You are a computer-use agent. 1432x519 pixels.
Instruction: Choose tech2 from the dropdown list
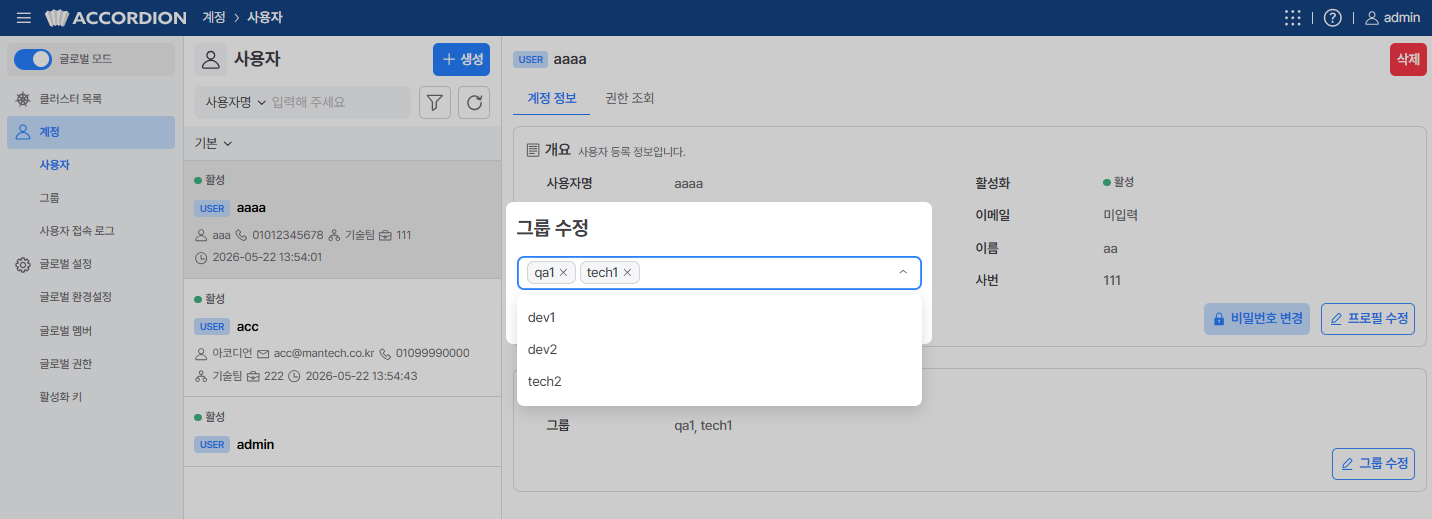[719, 381]
